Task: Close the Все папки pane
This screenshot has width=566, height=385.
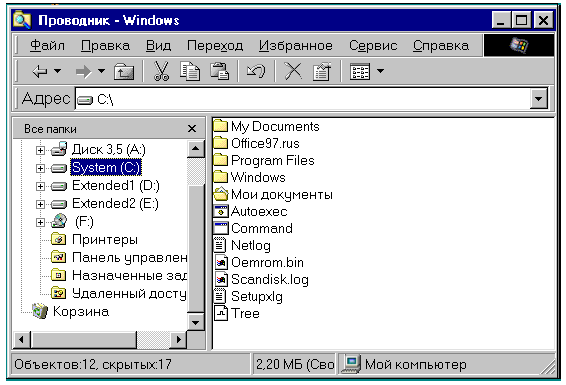Action: coord(192,129)
